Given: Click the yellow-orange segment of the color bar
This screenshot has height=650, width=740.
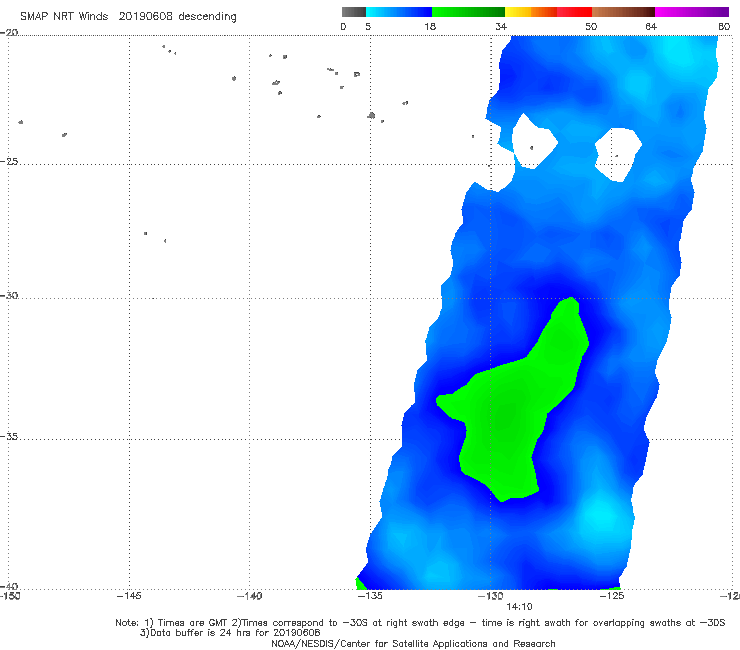Looking at the screenshot, I should pos(531,12).
